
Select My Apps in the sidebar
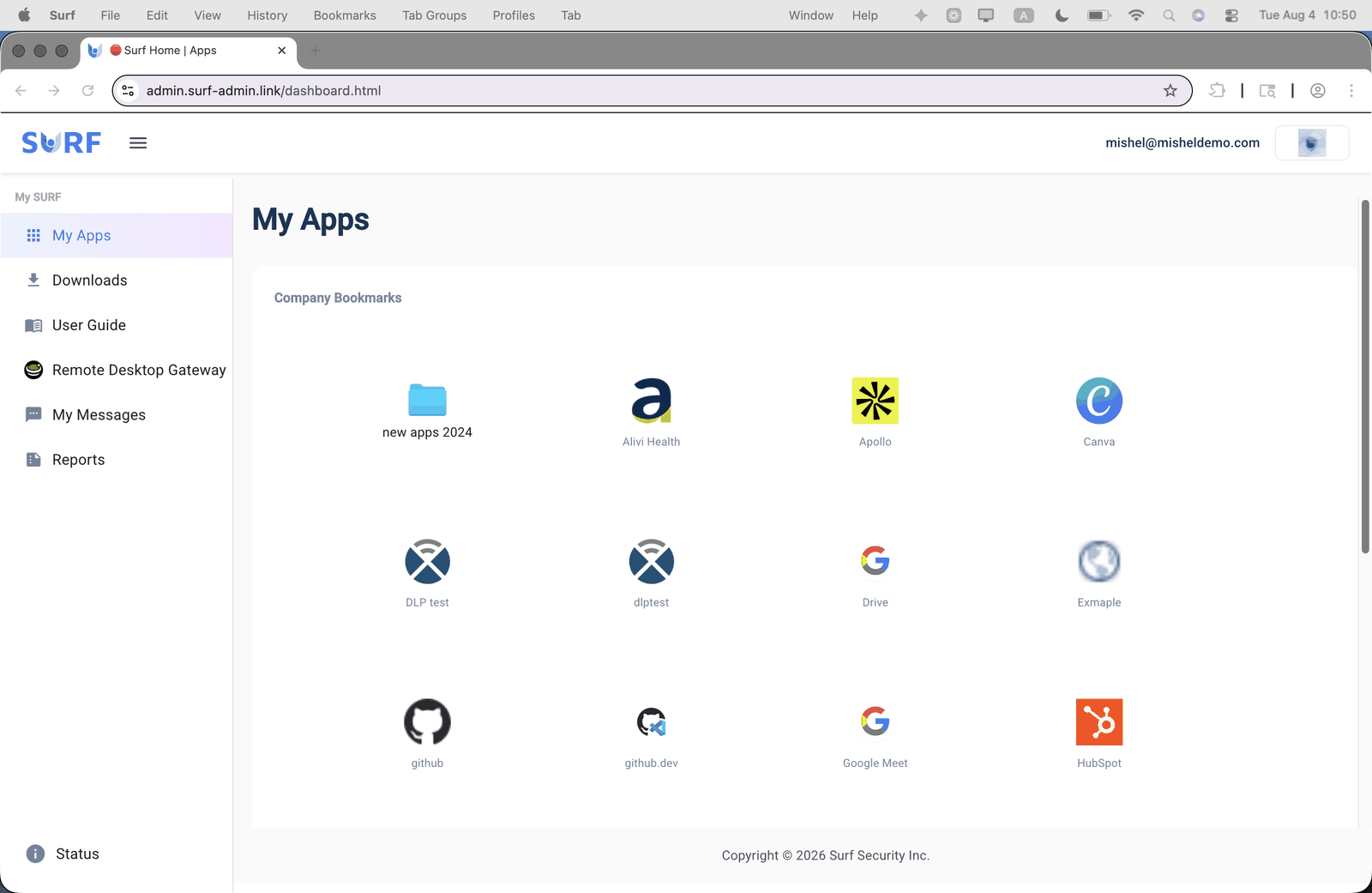[x=117, y=235]
